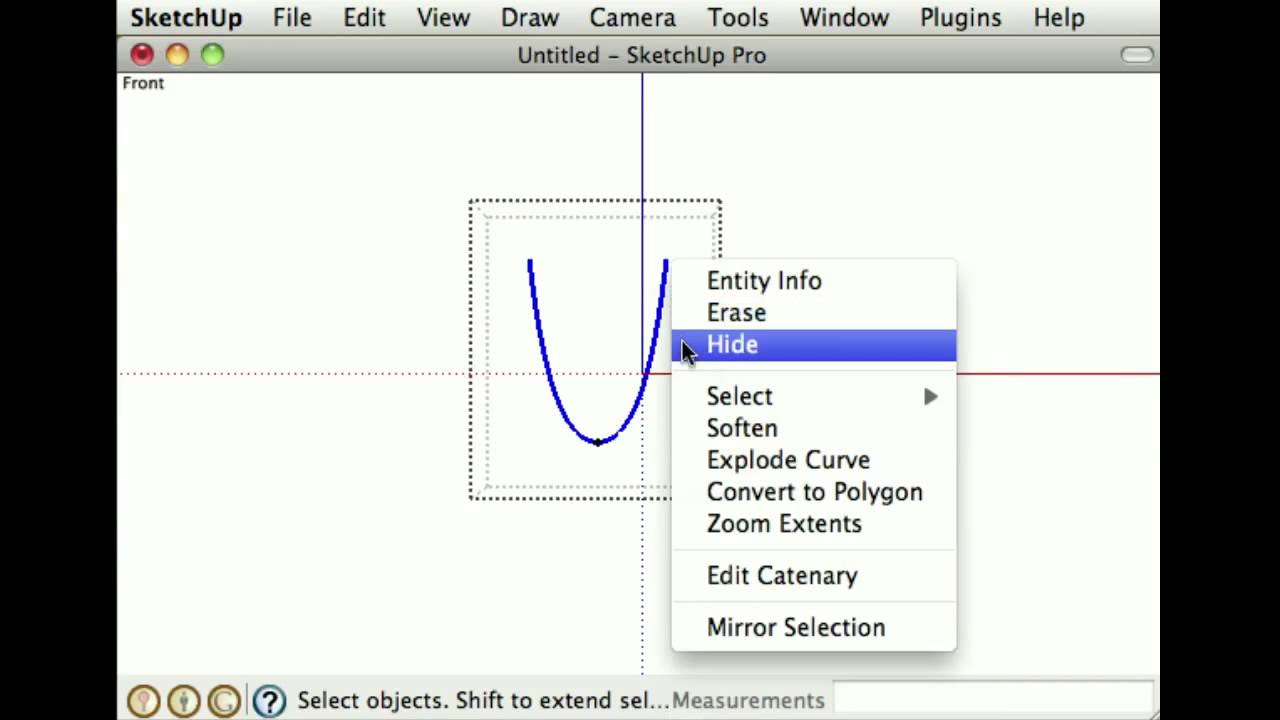
Task: Open the Camera menu in menu bar
Action: (632, 18)
